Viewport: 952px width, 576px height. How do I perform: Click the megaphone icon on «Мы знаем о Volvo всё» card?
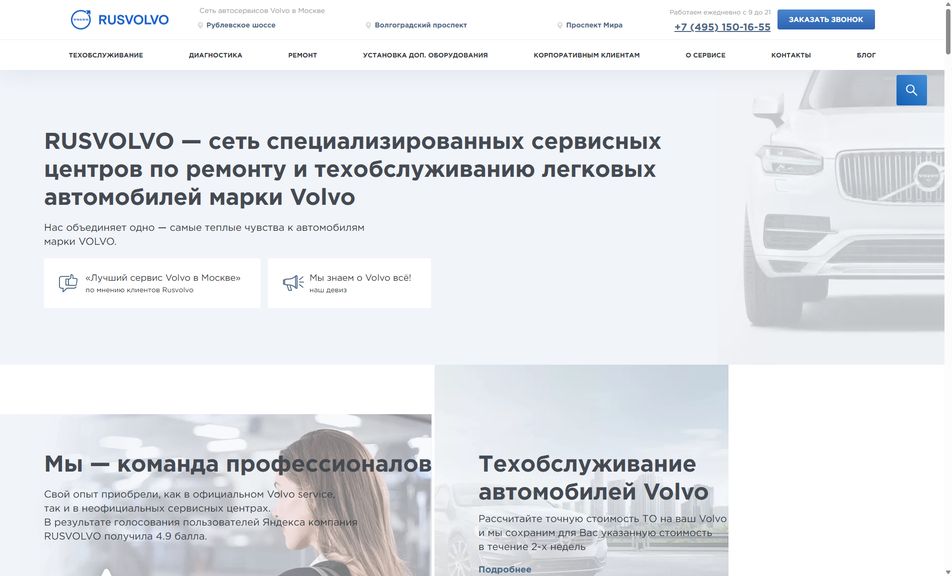[x=293, y=283]
